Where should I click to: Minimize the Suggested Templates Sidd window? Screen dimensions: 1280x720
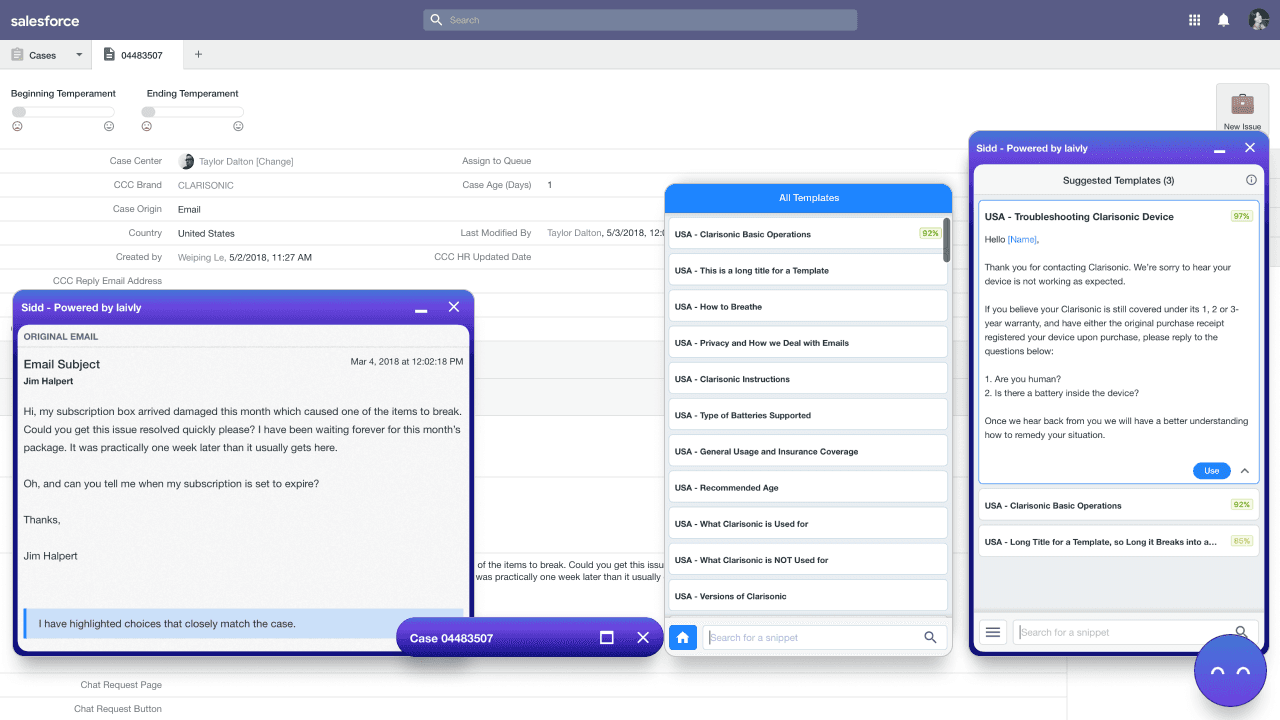pos(1219,151)
